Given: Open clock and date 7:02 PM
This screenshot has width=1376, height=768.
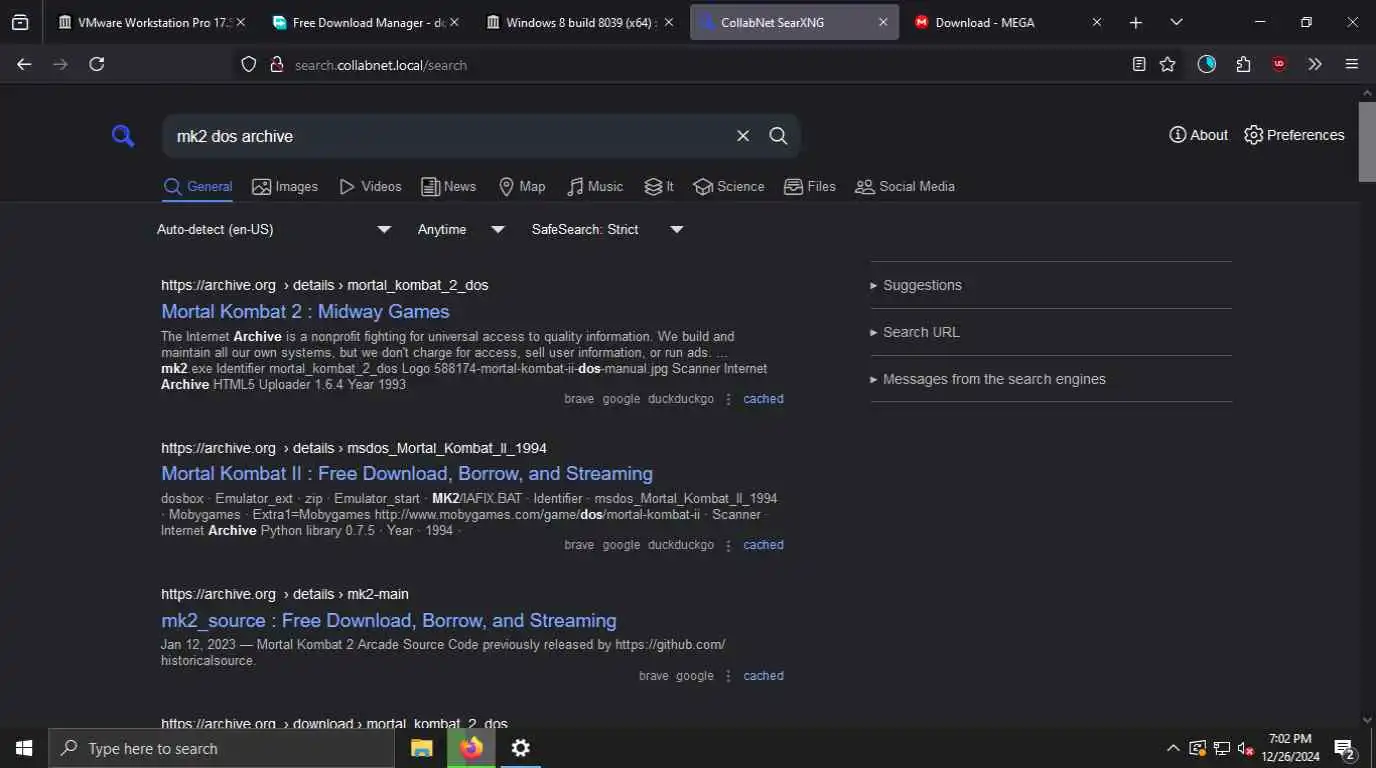Looking at the screenshot, I should [x=1290, y=748].
